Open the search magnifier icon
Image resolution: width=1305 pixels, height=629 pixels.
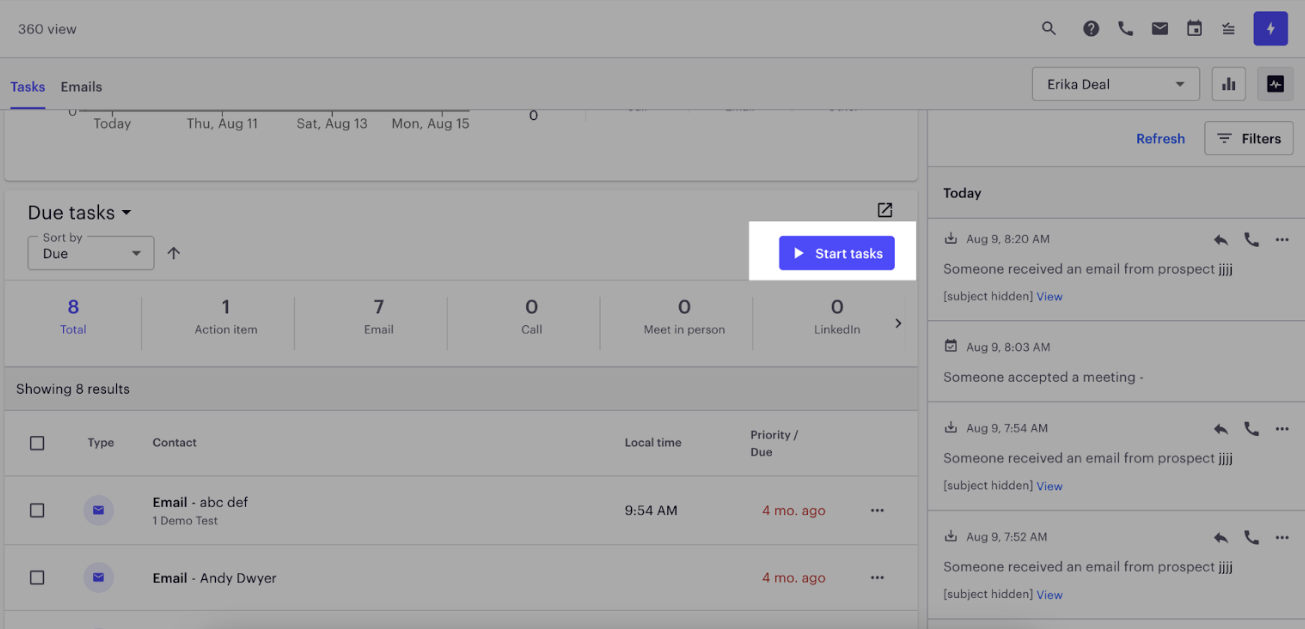(1048, 29)
